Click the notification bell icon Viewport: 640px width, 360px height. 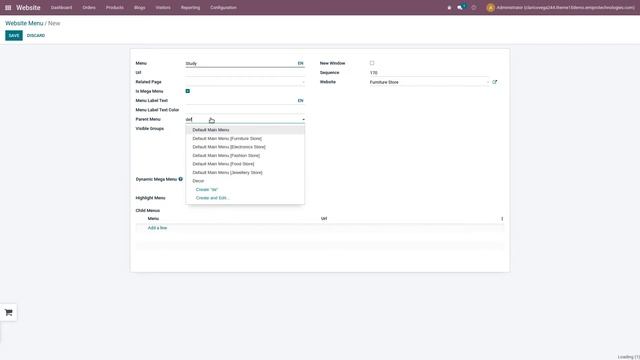tap(449, 7)
